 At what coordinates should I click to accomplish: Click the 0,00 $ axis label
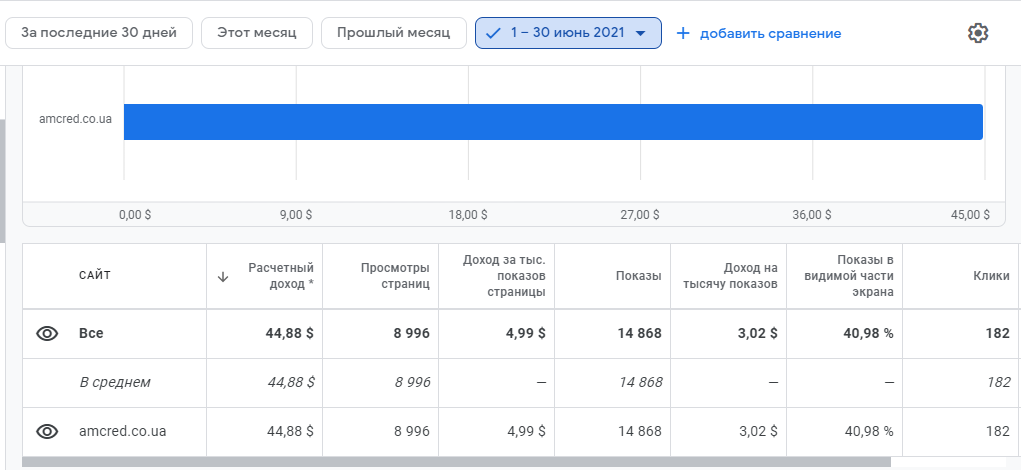135,215
